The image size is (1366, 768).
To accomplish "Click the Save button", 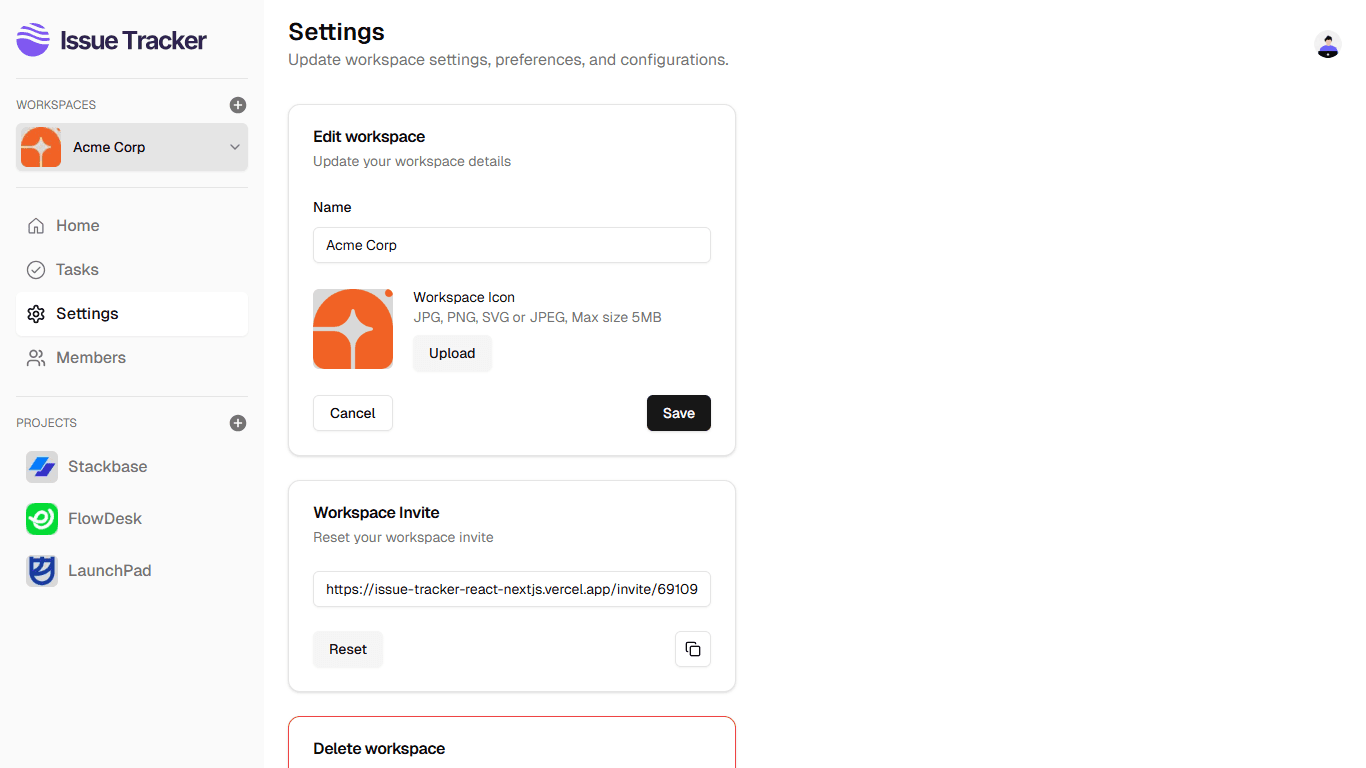I will [678, 413].
